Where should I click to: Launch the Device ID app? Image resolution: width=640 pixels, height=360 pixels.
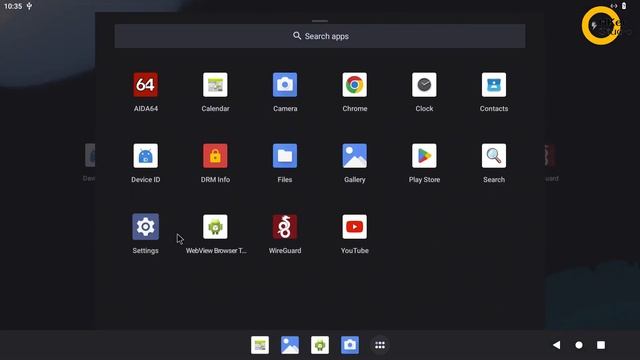pos(146,156)
